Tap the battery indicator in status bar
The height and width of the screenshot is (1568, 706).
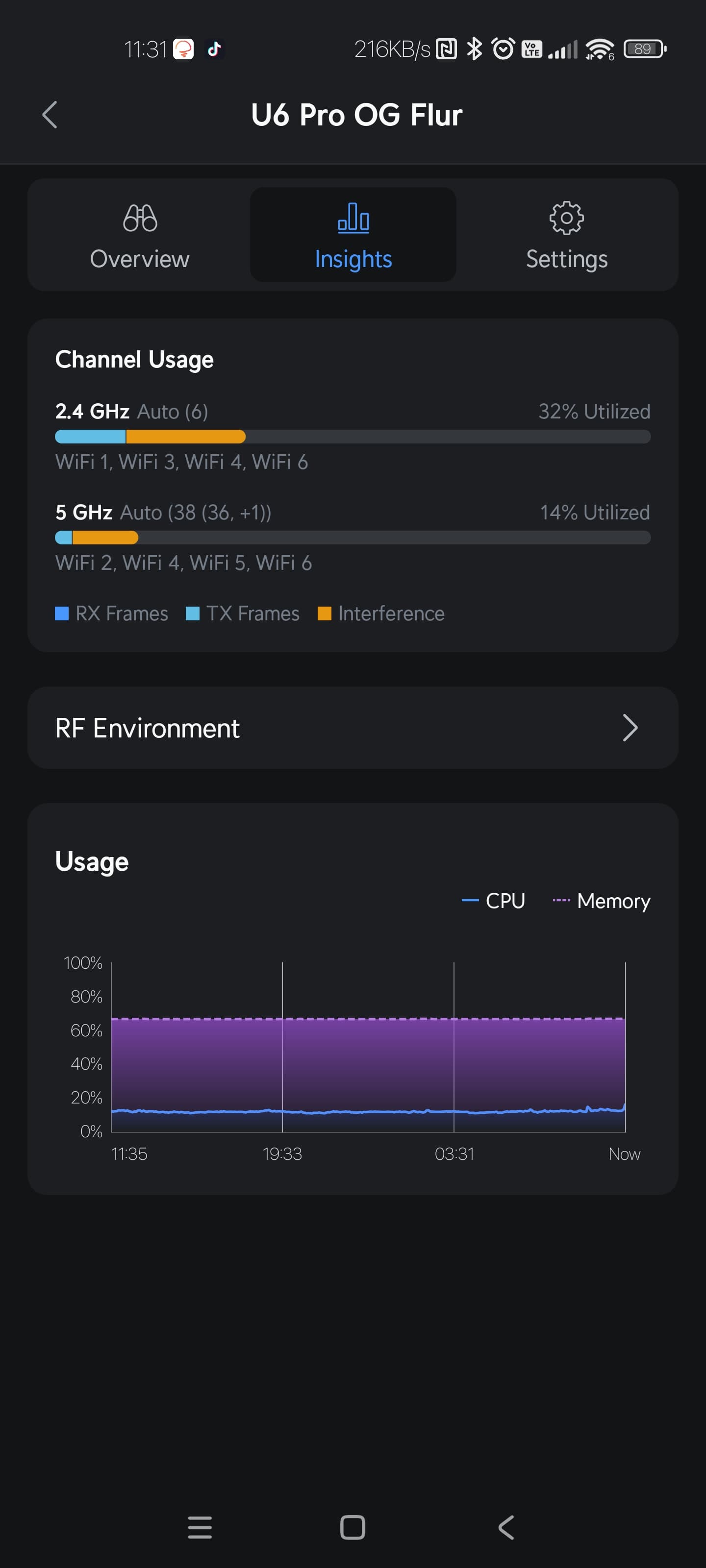tap(645, 49)
